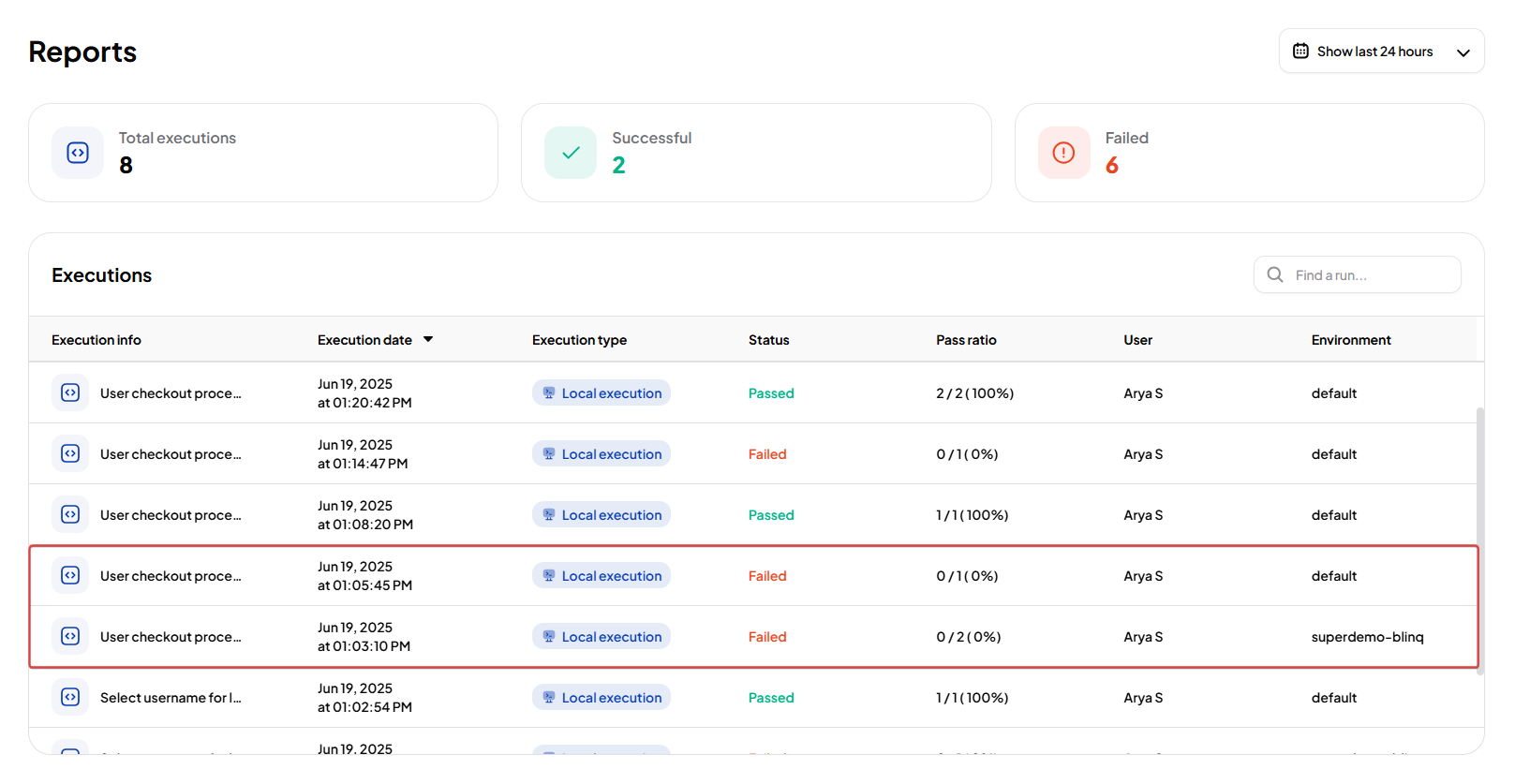This screenshot has width=1515, height=784.
Task: Click the Pass ratio column header
Action: click(966, 340)
